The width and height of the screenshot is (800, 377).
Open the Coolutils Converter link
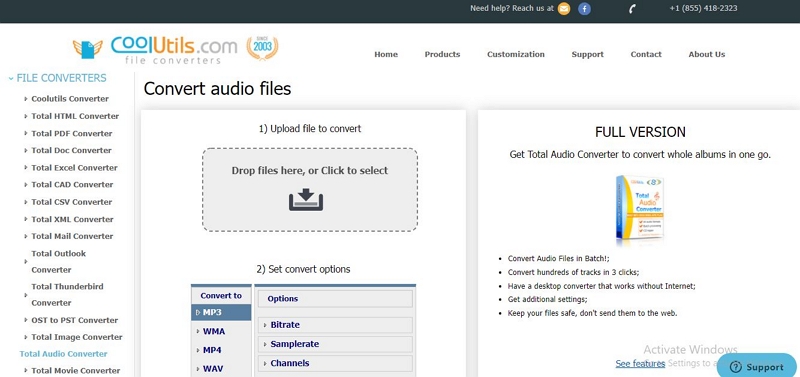pyautogui.click(x=70, y=98)
